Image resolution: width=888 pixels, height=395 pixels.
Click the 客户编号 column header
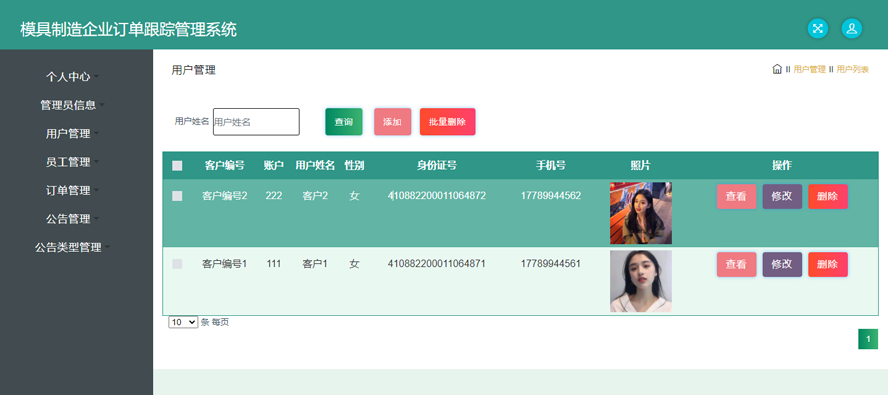tap(225, 165)
